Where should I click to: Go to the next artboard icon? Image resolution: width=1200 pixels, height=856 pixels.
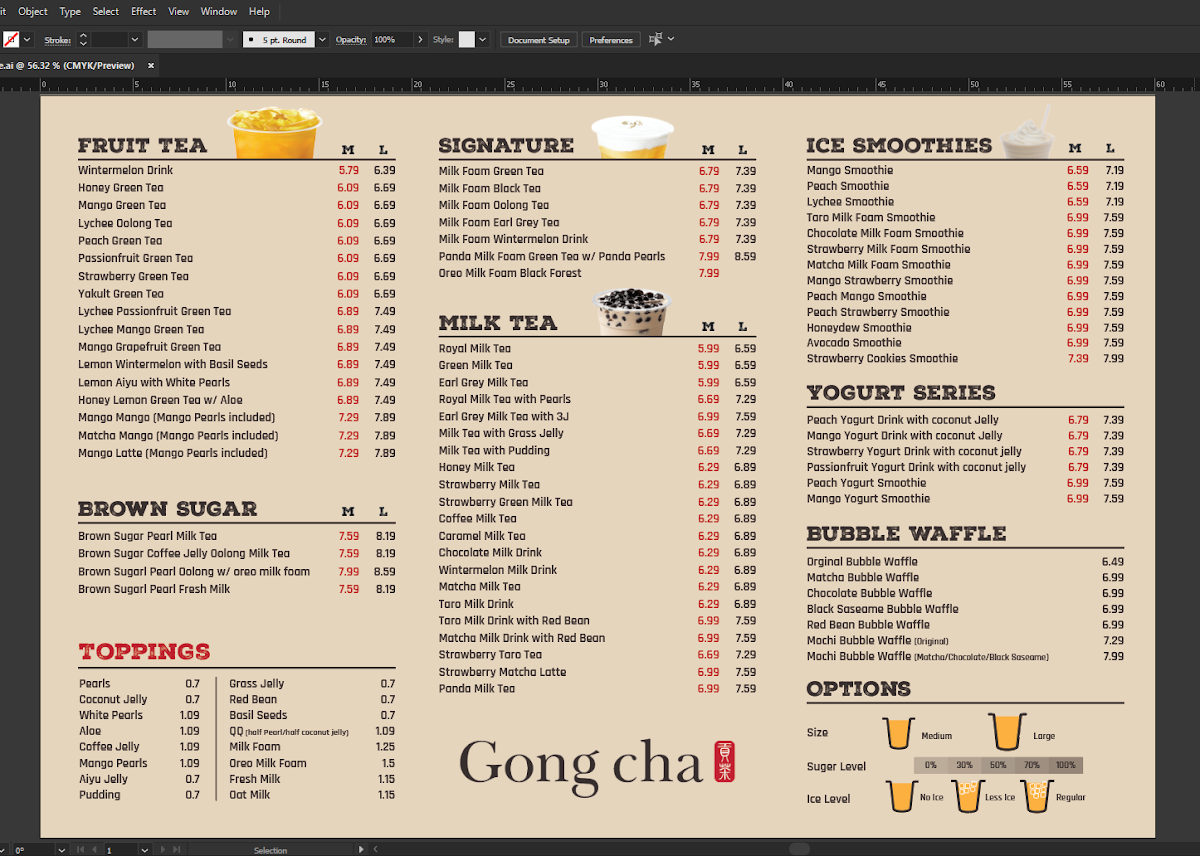click(164, 850)
